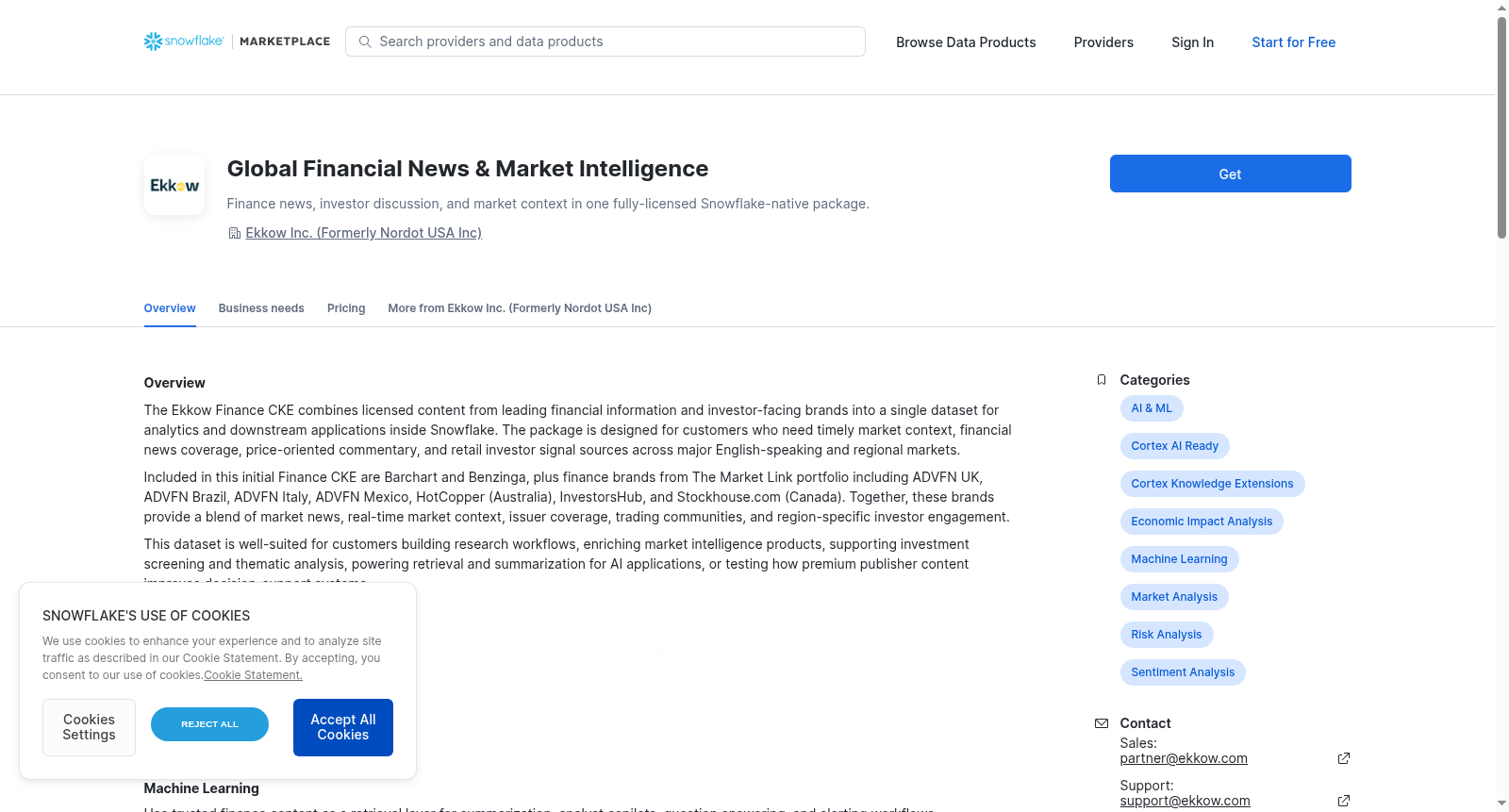Select the Overview tab

(x=170, y=308)
